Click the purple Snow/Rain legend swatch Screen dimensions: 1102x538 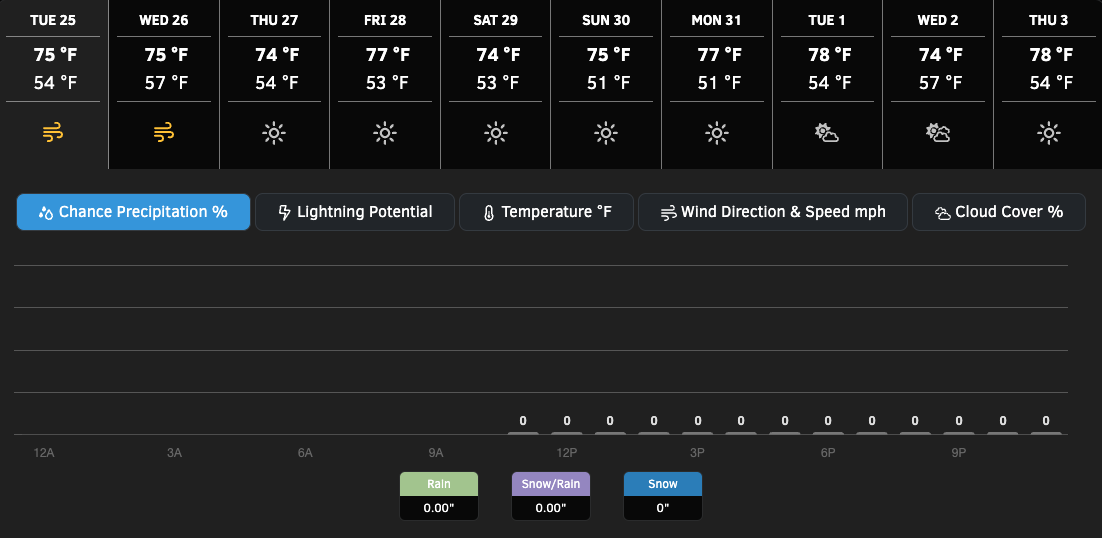(551, 484)
